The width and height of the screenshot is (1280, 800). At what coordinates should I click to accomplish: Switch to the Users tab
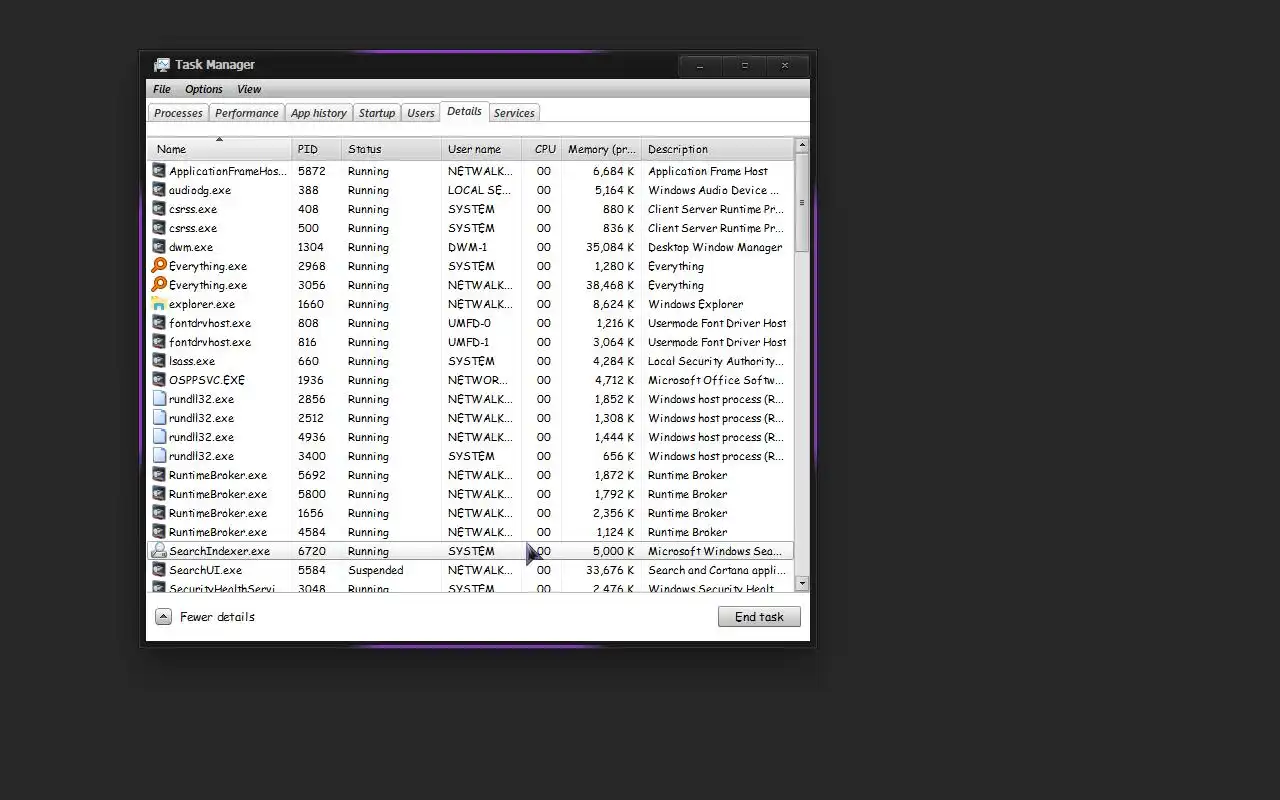point(421,113)
